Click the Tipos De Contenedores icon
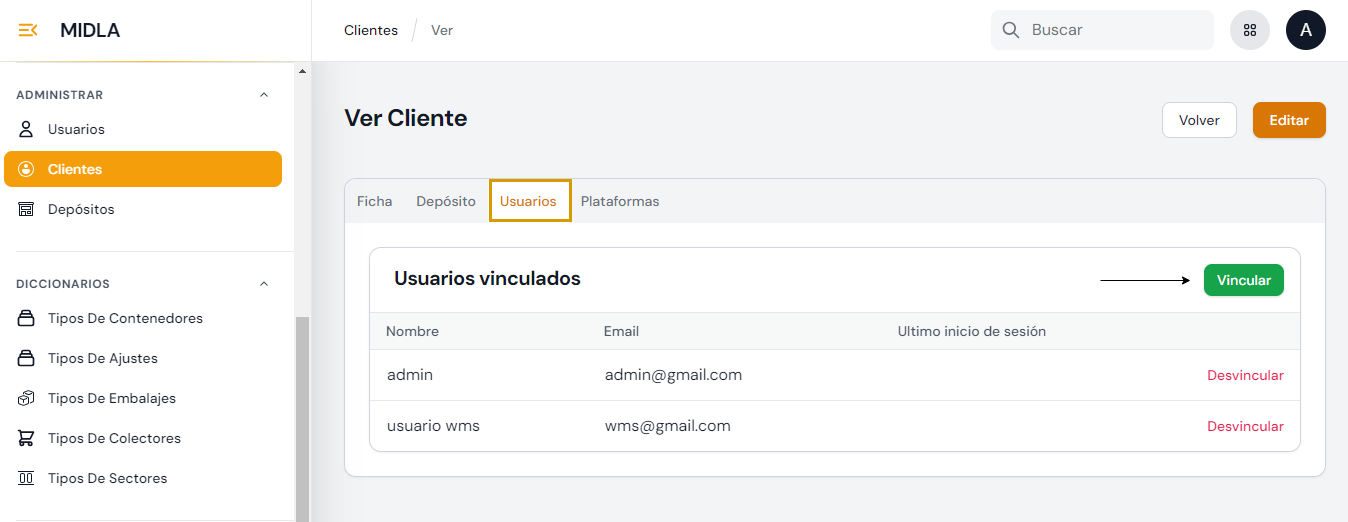This screenshot has width=1348, height=522. 27,318
